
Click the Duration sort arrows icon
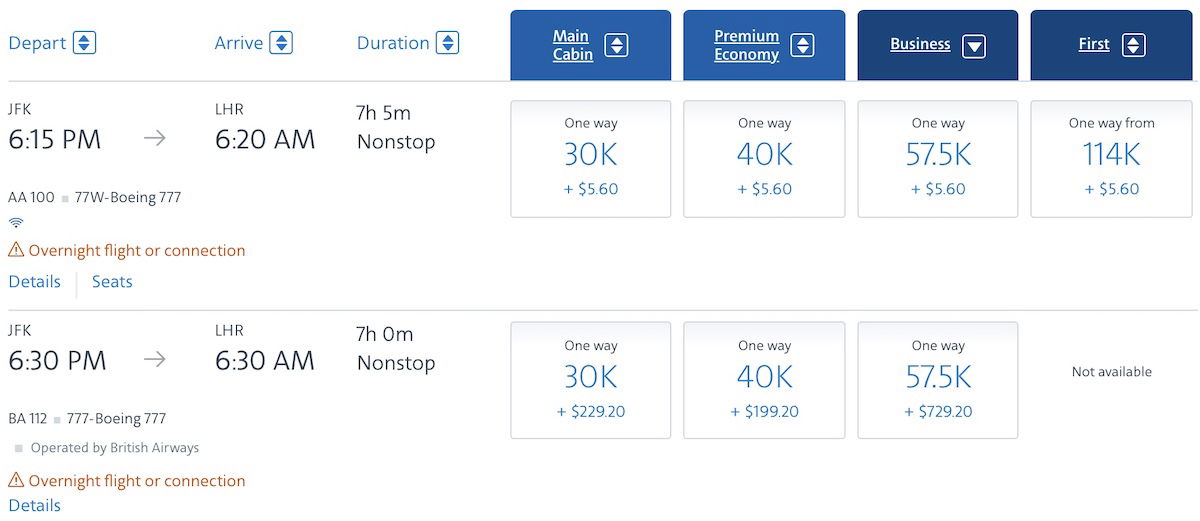click(x=448, y=43)
